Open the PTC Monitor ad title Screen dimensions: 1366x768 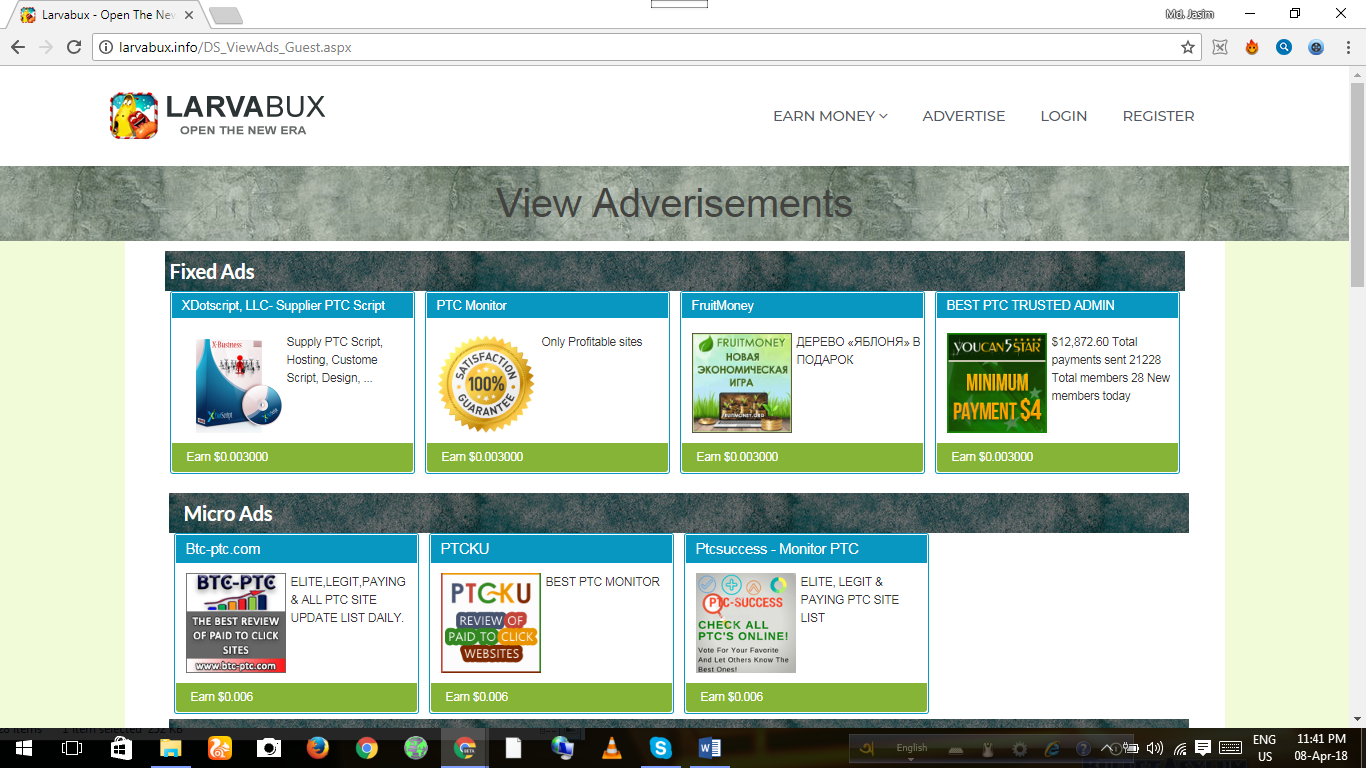(472, 305)
